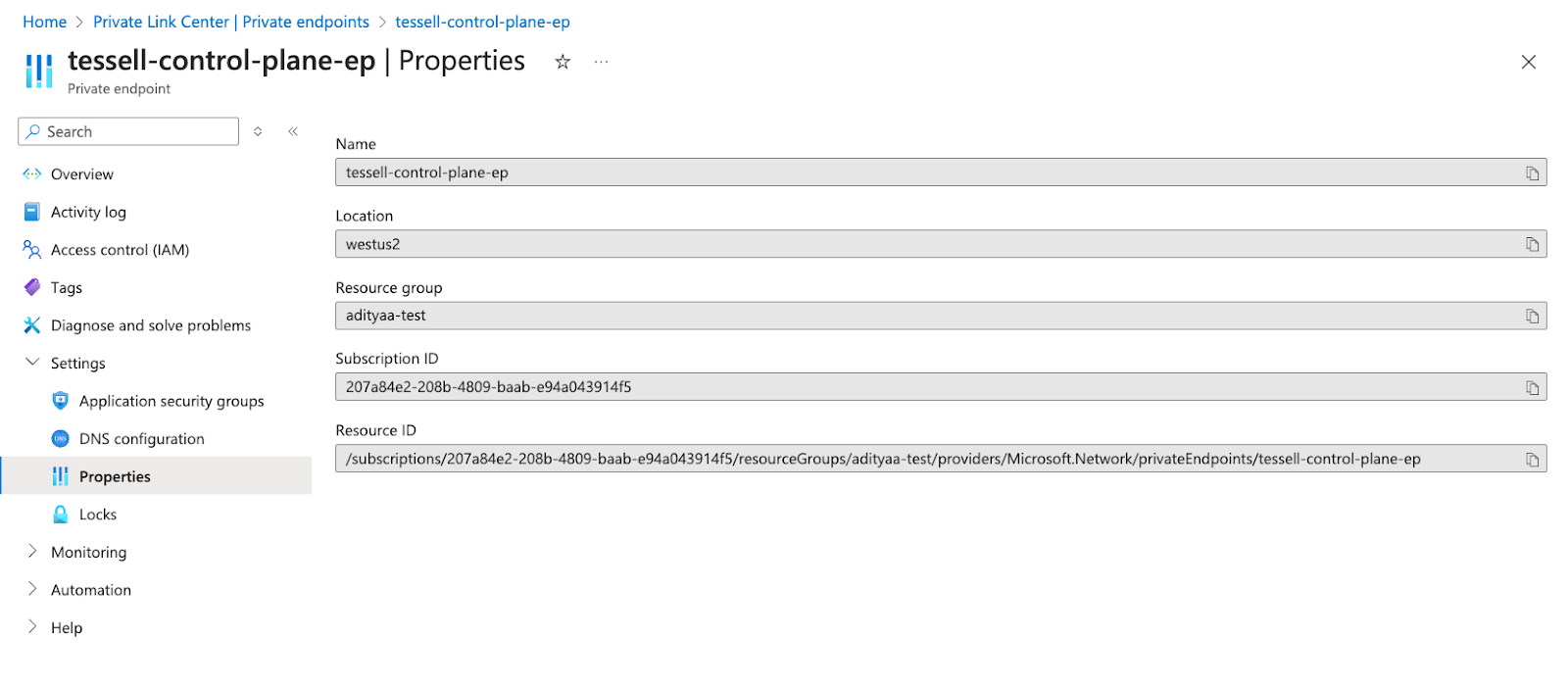Favorite this private endpoint with star

[x=563, y=62]
